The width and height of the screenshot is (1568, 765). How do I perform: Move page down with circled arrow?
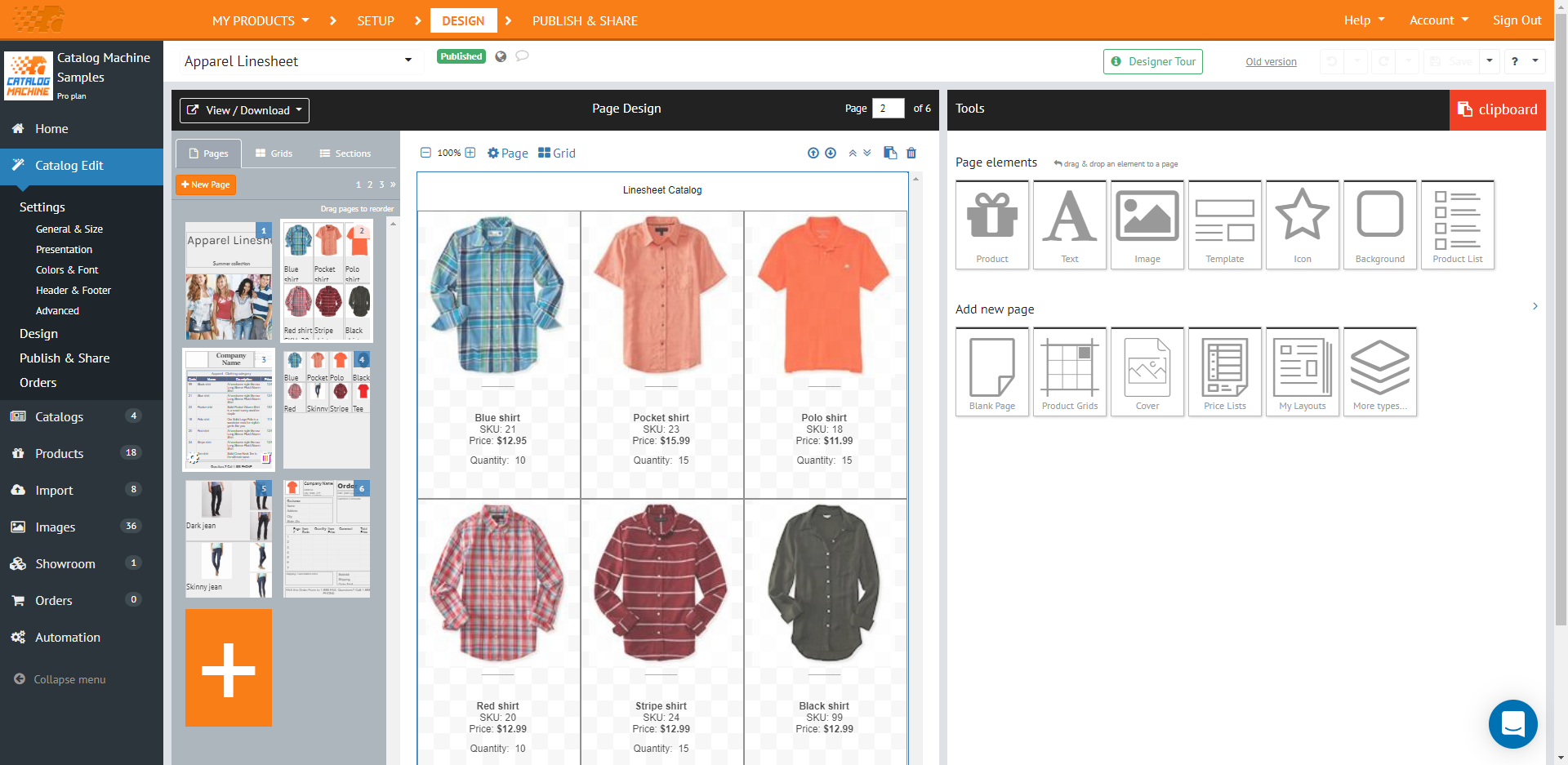click(x=831, y=153)
